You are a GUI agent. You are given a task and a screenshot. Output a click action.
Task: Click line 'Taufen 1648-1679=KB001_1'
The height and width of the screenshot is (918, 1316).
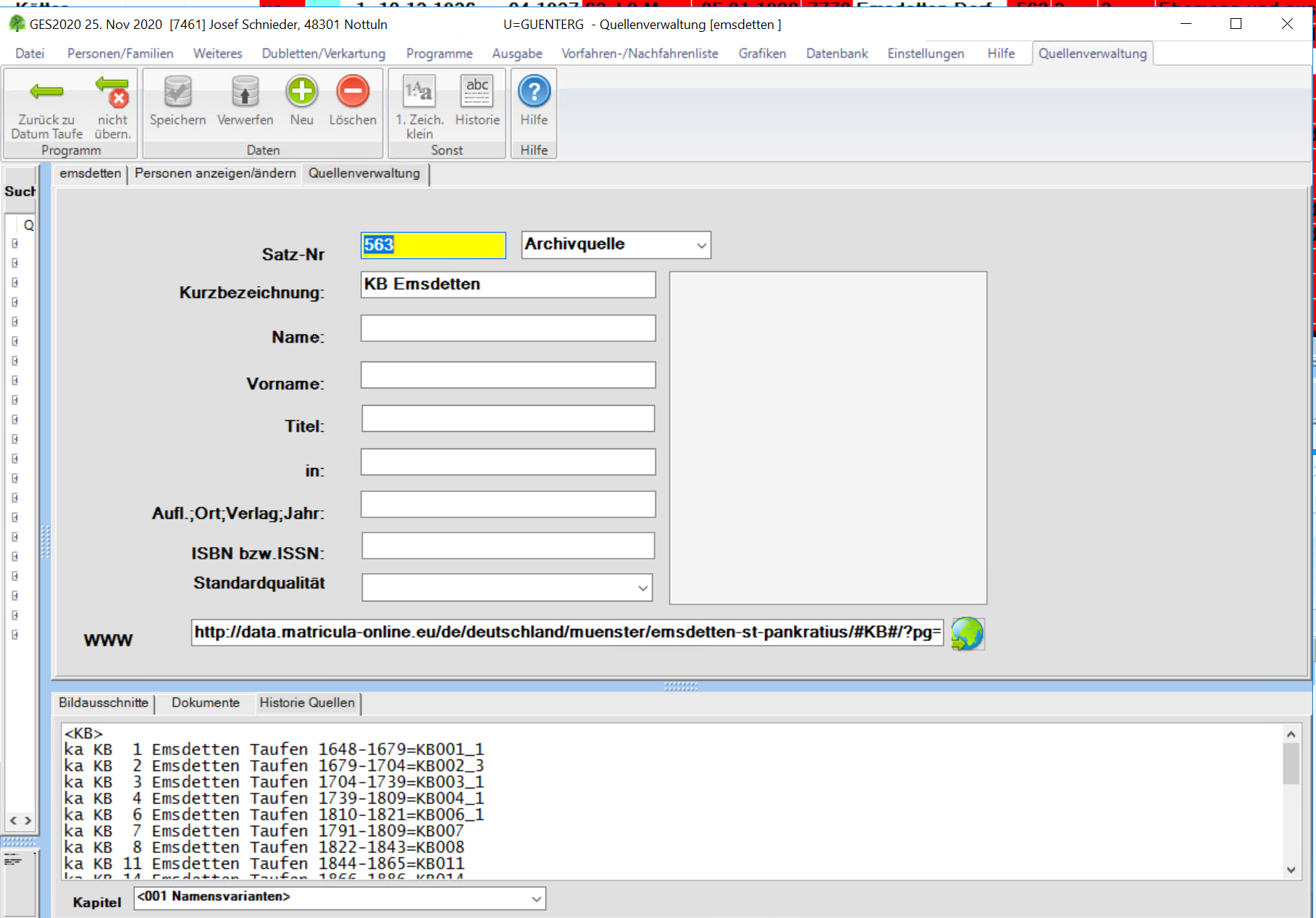[274, 749]
